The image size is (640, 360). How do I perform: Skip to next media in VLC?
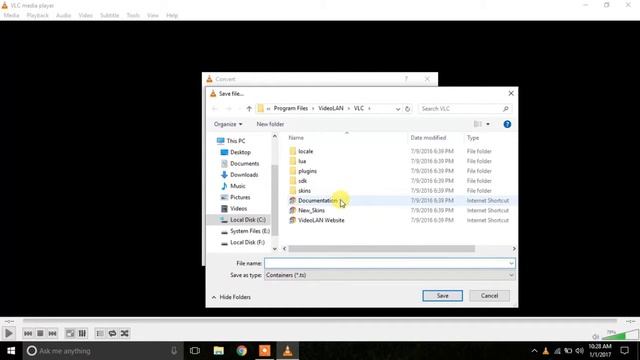pos(52,333)
